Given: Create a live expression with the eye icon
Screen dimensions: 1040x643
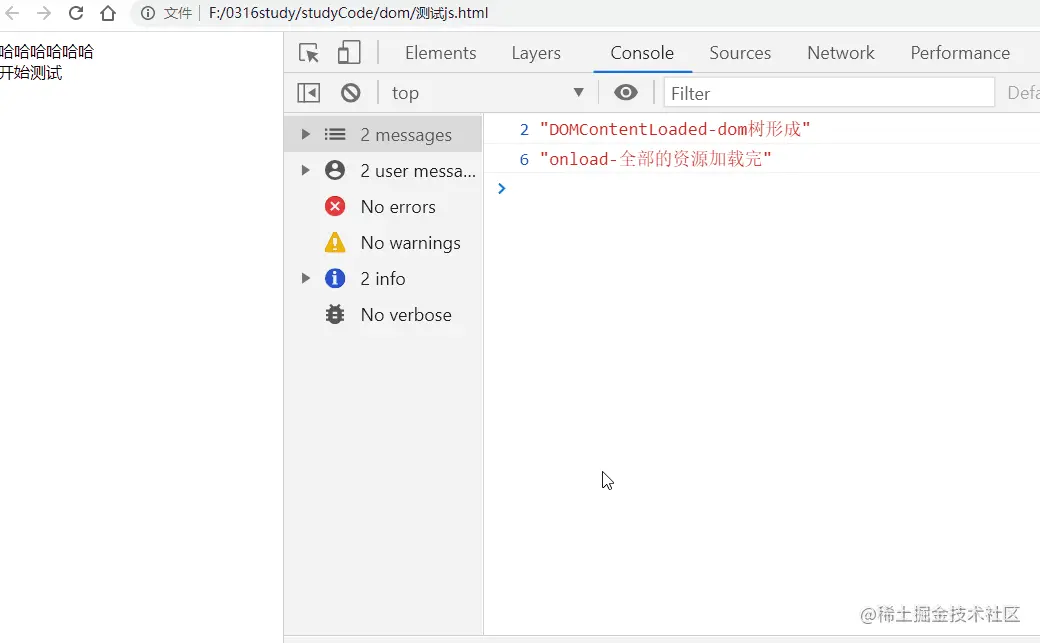Looking at the screenshot, I should coord(626,92).
